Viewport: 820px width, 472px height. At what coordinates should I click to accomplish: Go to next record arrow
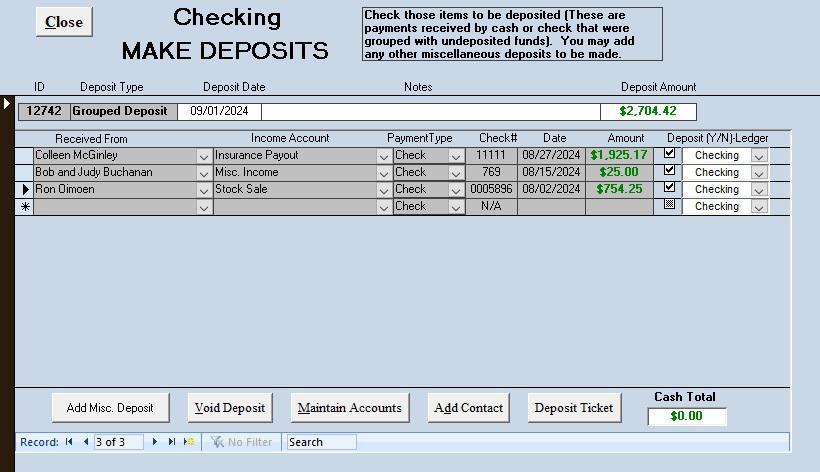155,442
